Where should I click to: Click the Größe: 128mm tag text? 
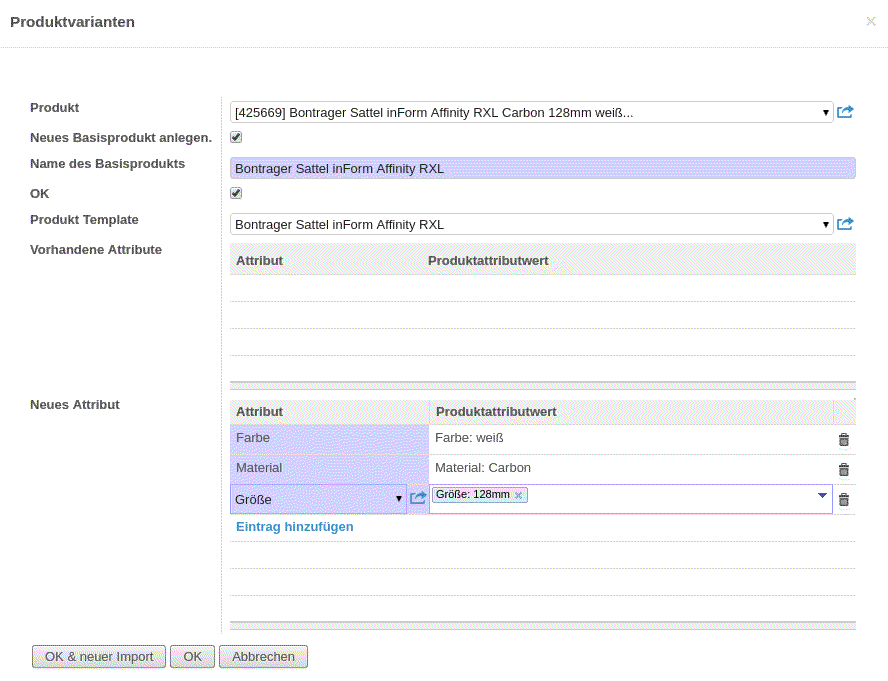tap(473, 495)
